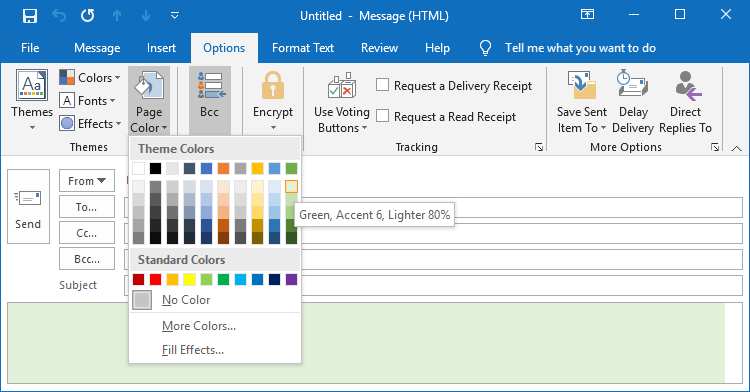Click the Encrypt padlock button
This screenshot has height=392, width=750.
tap(273, 100)
